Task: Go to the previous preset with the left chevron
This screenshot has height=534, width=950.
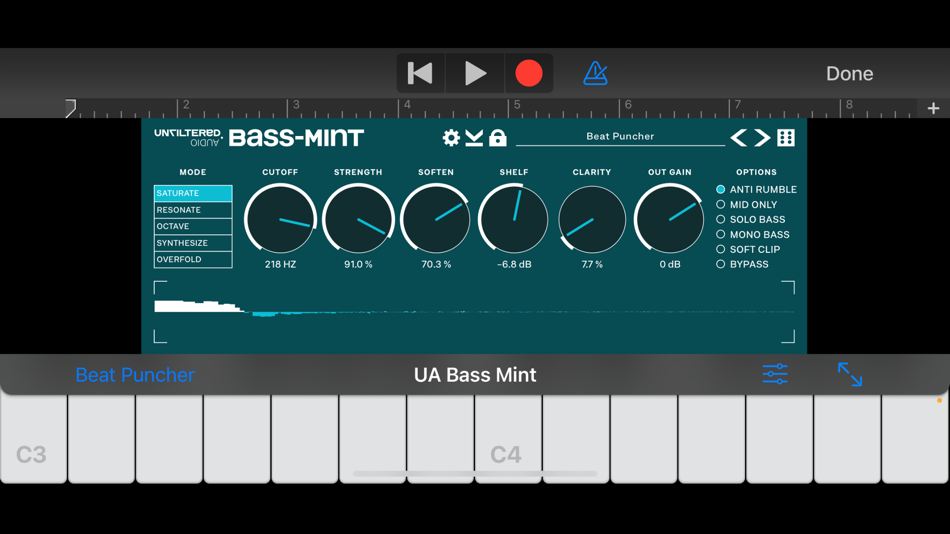Action: 739,138
